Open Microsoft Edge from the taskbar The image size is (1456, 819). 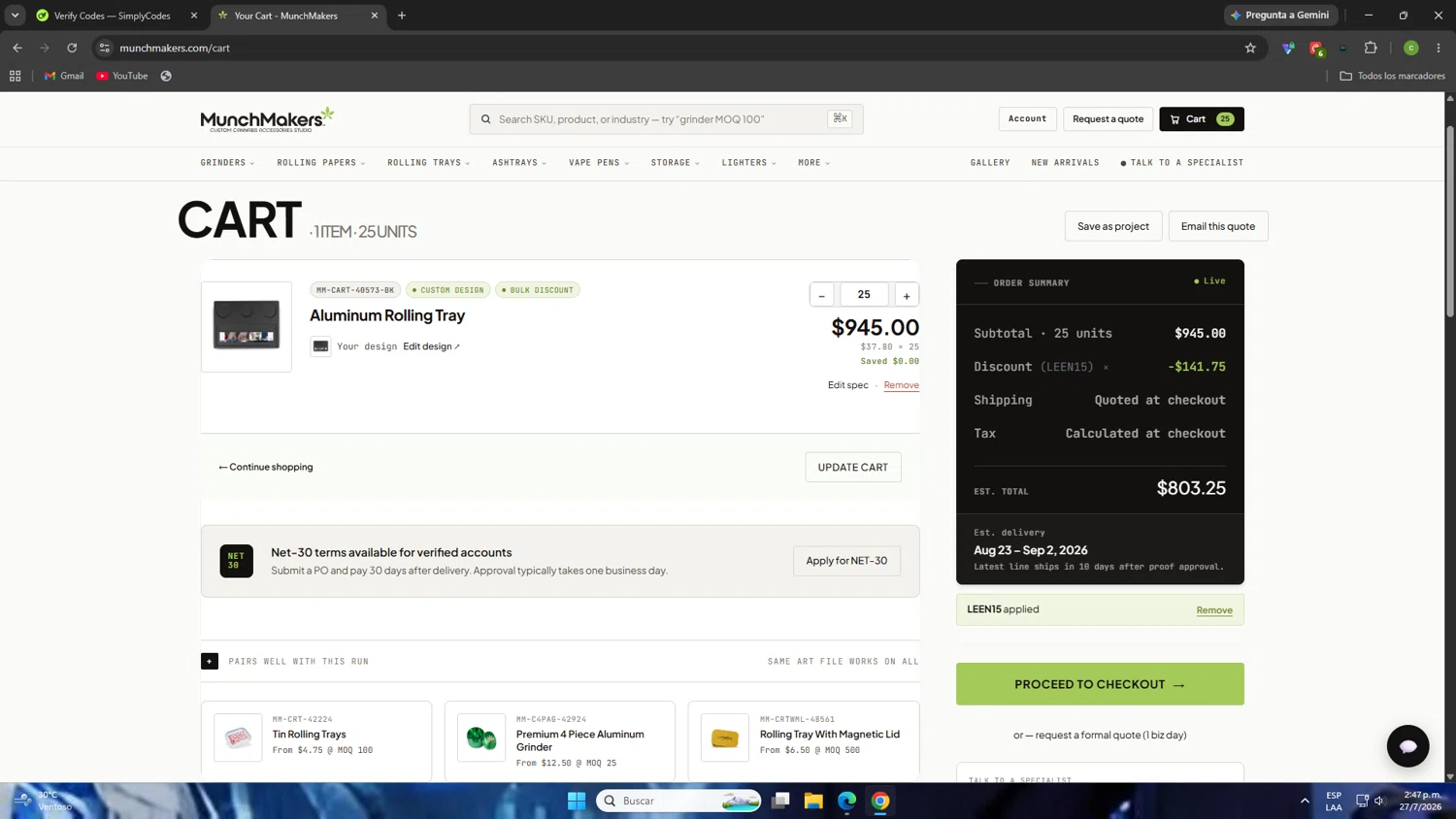coord(847,801)
